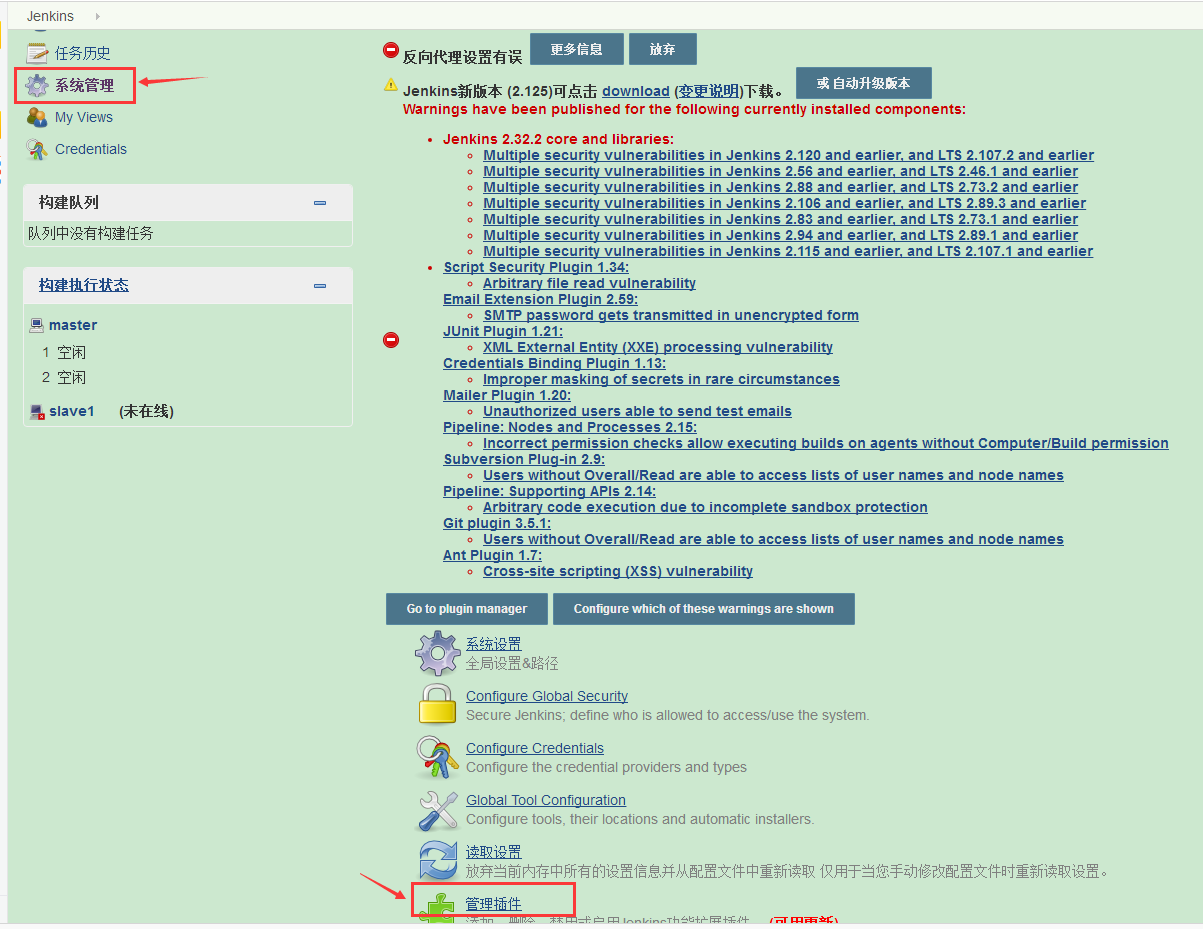1203x929 pixels.
Task: Open vulnerabilities link for Jenkins 2.94 and earlier
Action: tap(780, 235)
